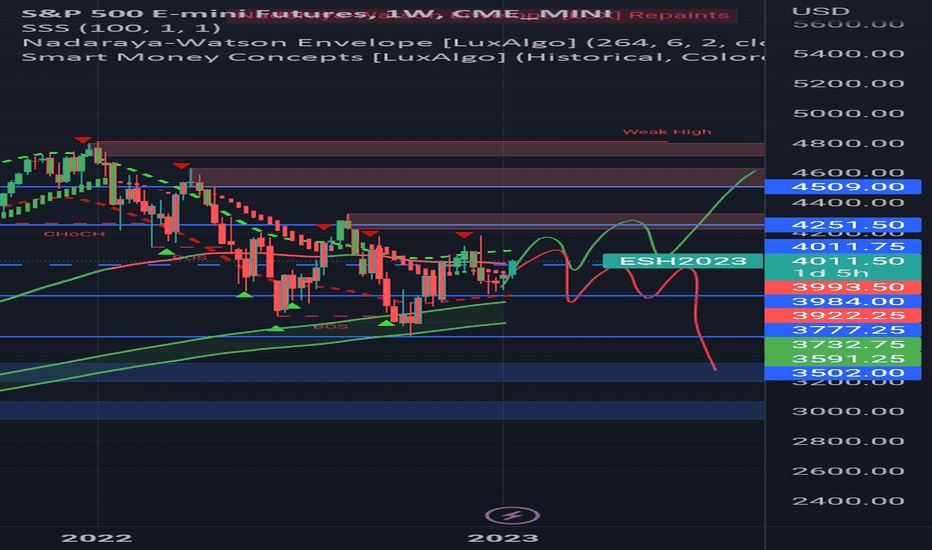The height and width of the screenshot is (550, 932).
Task: Click the 3502.00 price label
Action: coord(843,373)
